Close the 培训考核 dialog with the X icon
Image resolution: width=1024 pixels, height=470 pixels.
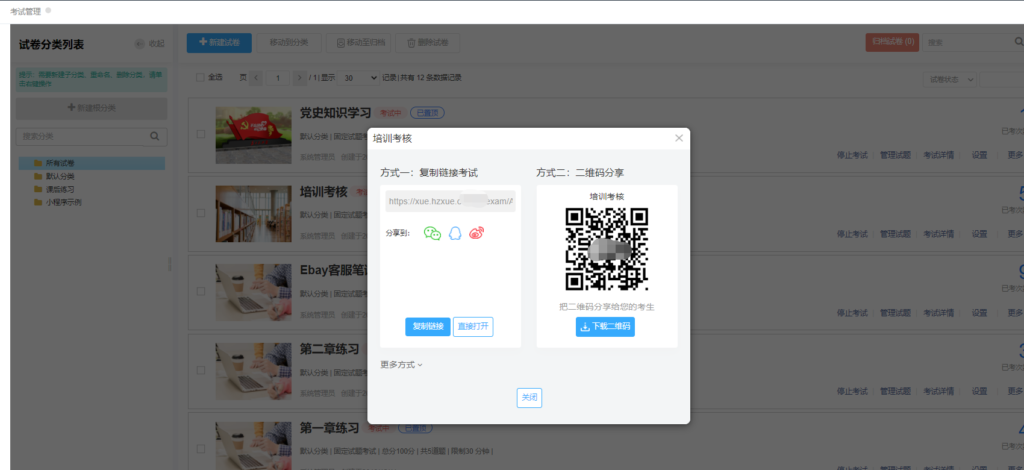point(679,138)
